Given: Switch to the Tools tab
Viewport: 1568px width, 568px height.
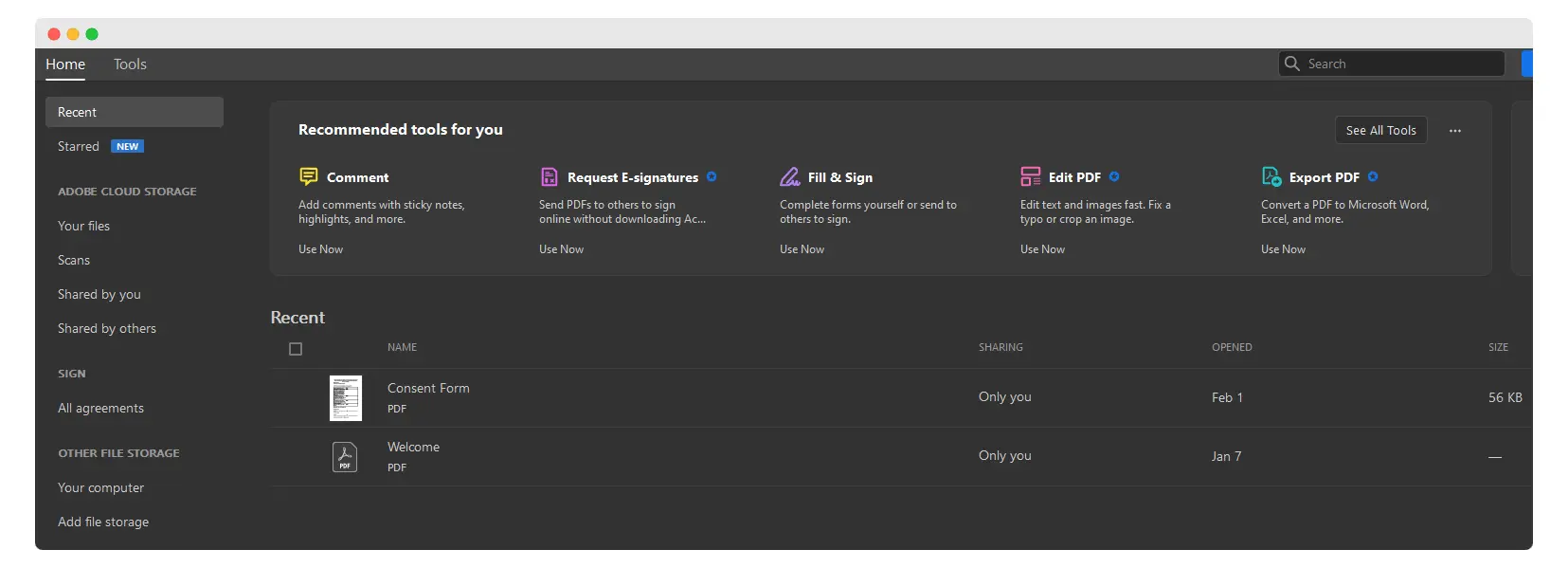Looking at the screenshot, I should [130, 64].
